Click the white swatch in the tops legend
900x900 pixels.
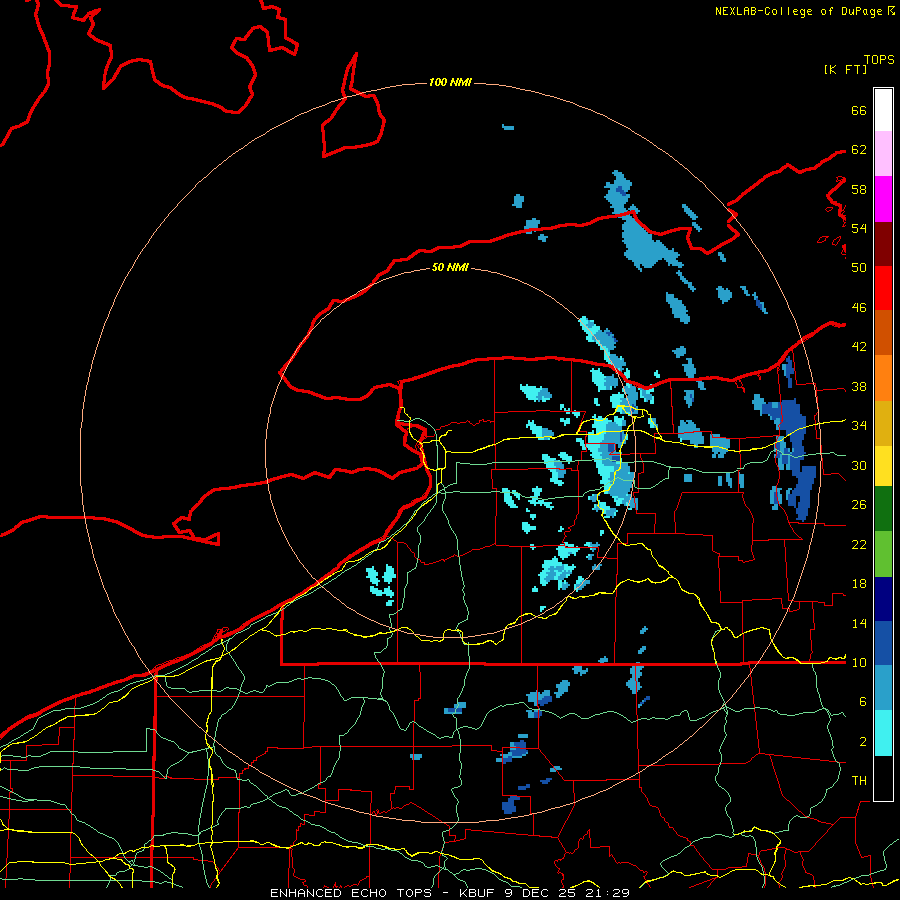coord(883,110)
